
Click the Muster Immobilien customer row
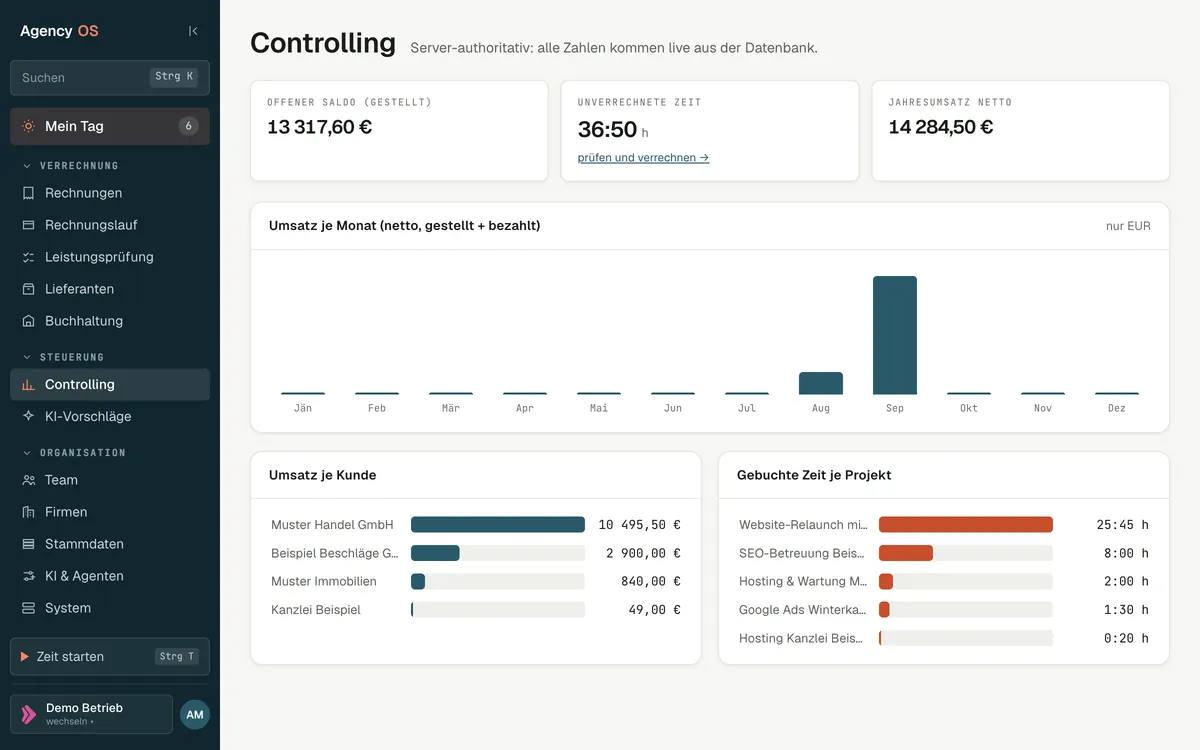click(x=476, y=581)
